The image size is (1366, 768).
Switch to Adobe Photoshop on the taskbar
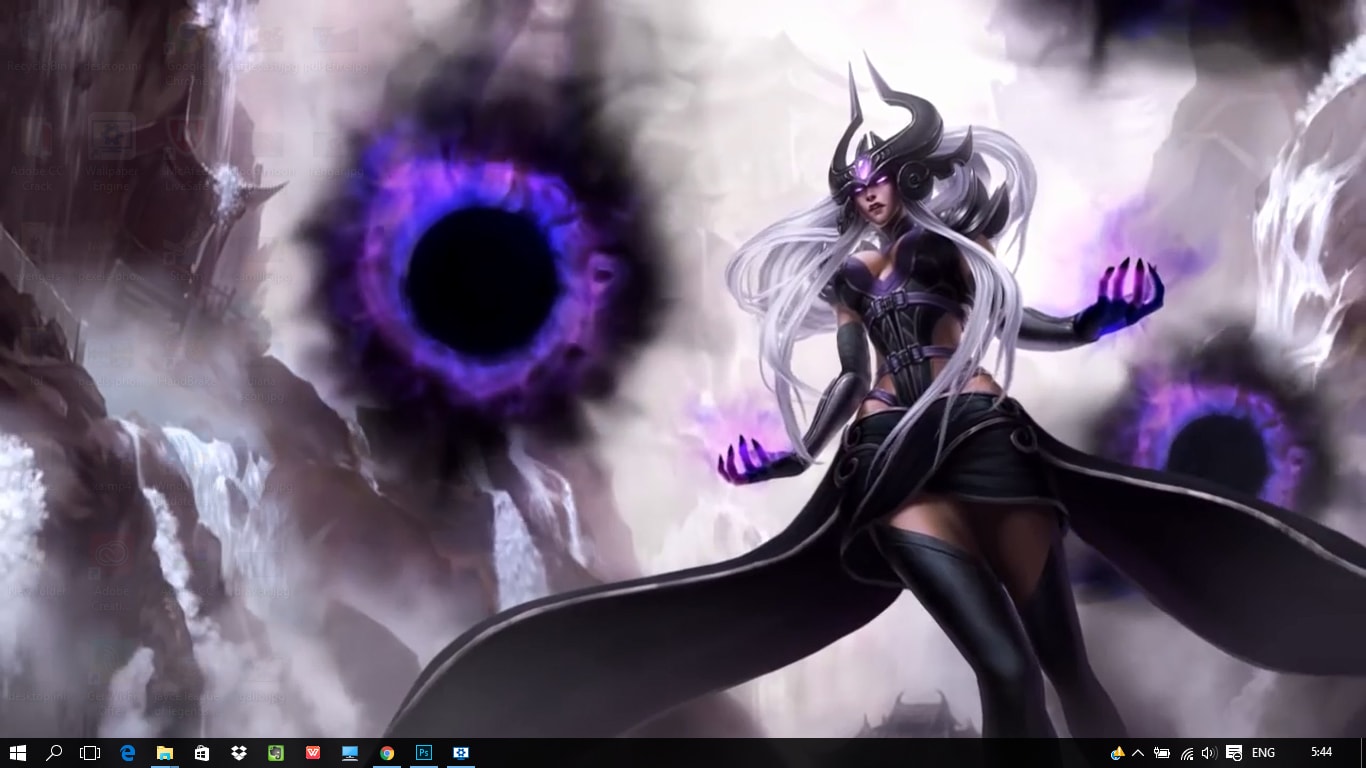tap(424, 753)
